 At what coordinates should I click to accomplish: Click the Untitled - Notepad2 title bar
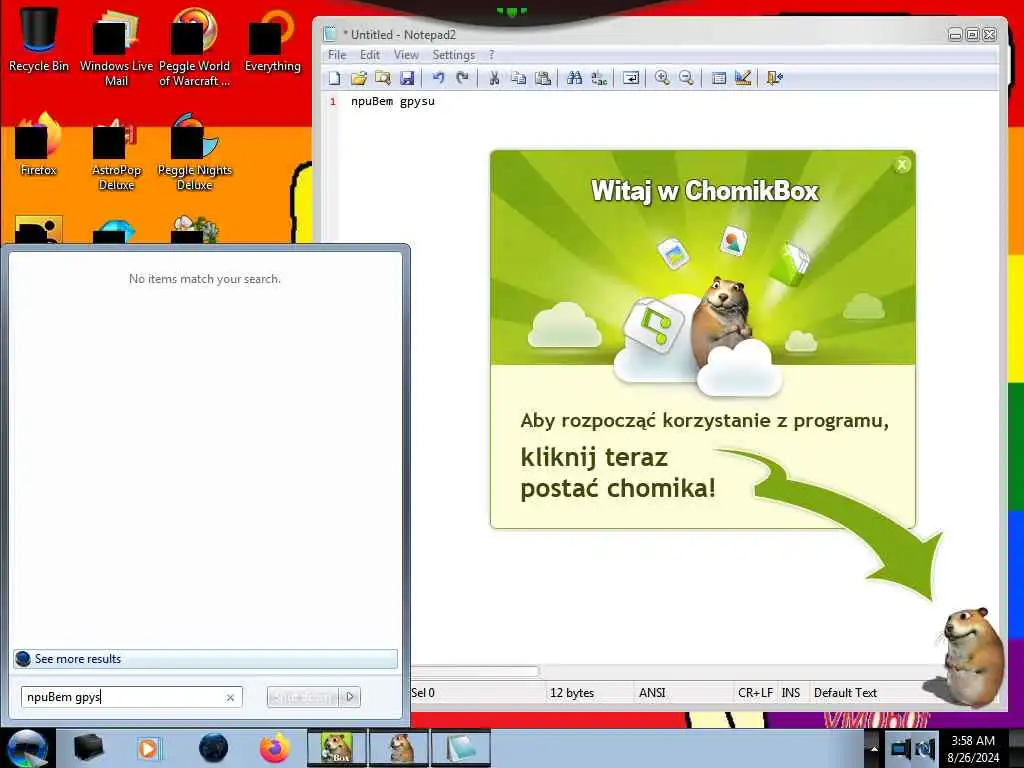pos(633,35)
